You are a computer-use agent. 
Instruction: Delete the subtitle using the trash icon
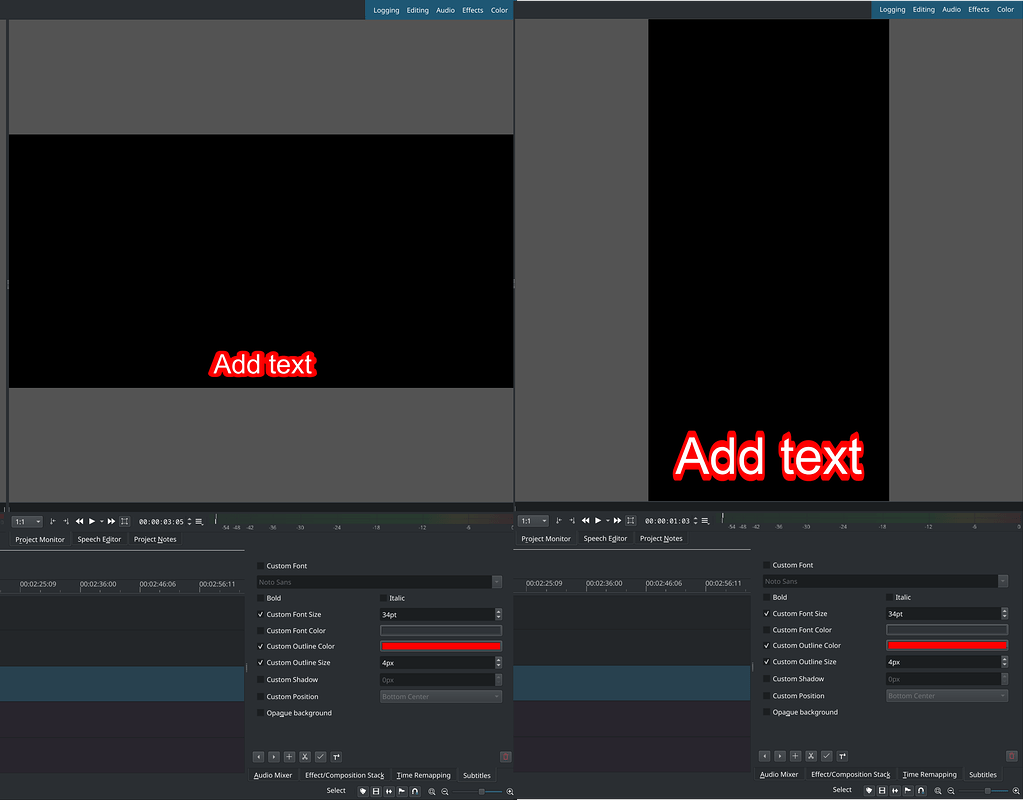click(x=506, y=756)
